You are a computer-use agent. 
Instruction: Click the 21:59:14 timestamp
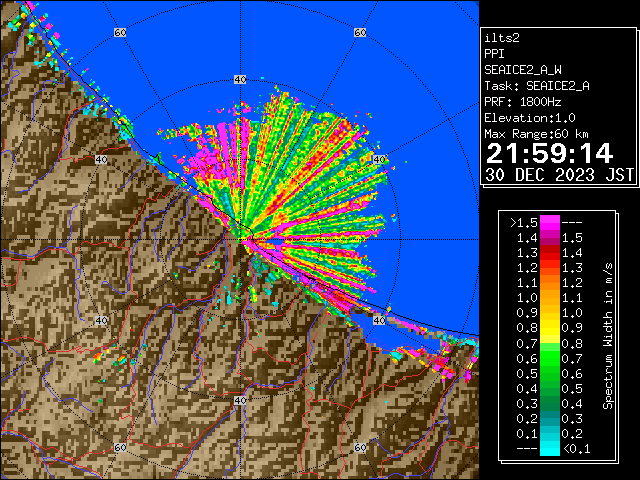[549, 153]
